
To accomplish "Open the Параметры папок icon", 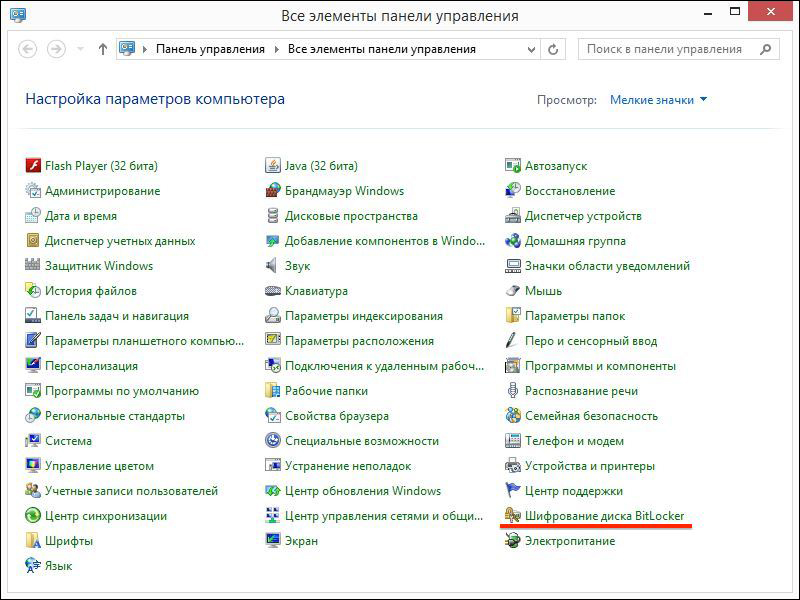I will point(513,315).
